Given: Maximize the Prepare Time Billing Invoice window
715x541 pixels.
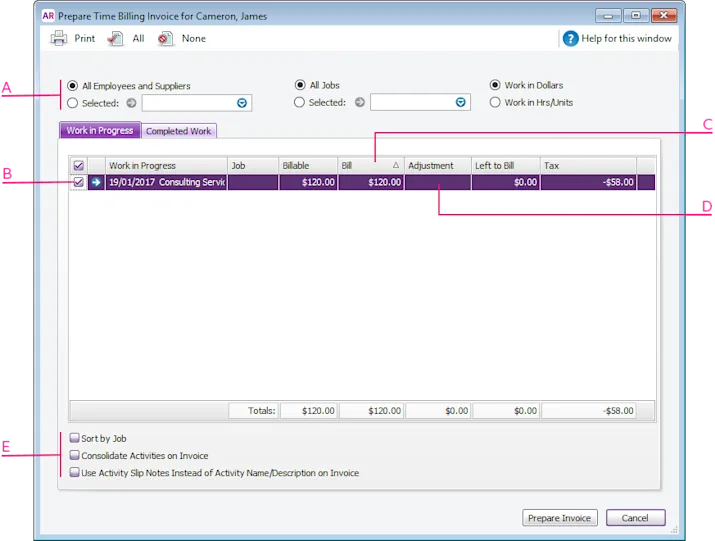Looking at the screenshot, I should (636, 16).
